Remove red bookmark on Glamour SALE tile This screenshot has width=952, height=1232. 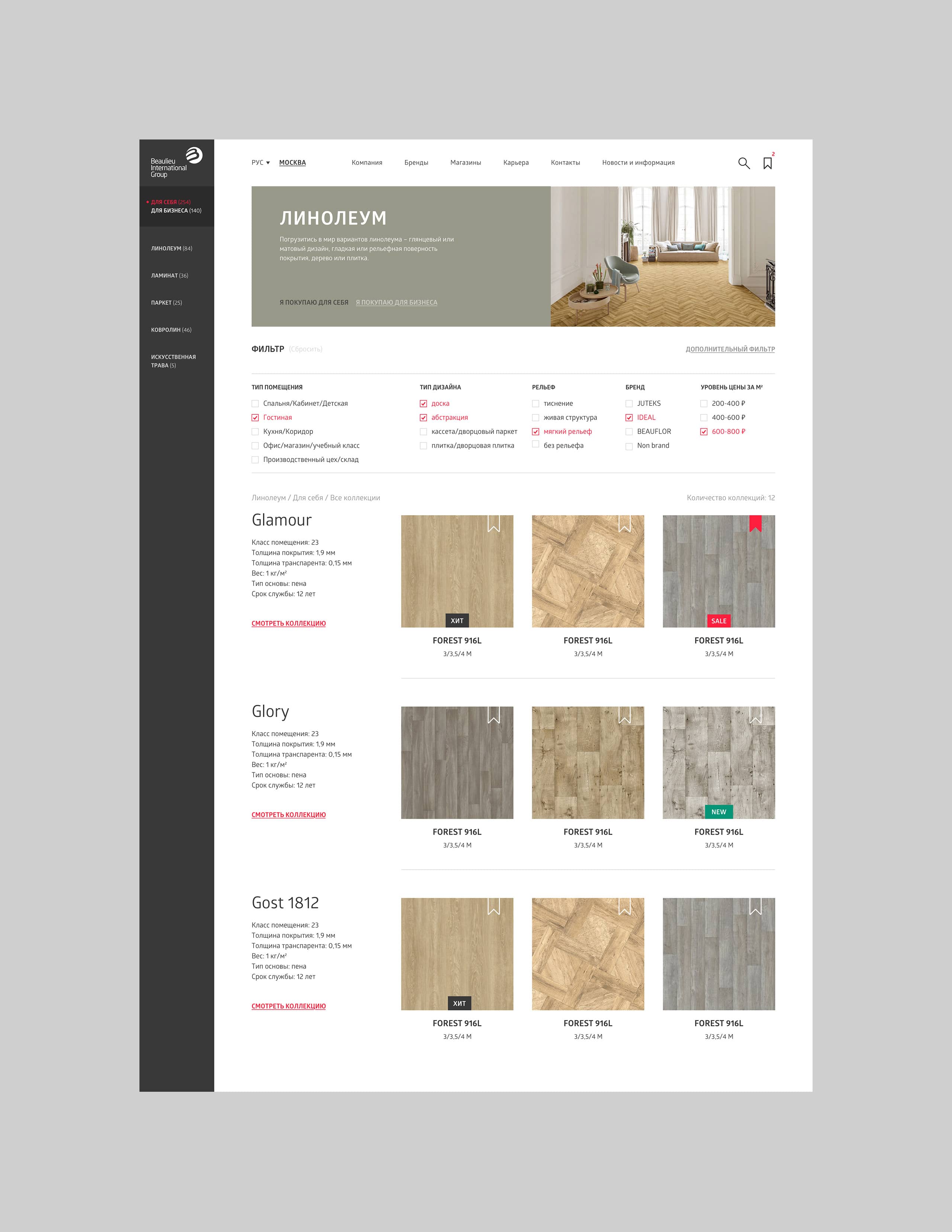(x=755, y=523)
